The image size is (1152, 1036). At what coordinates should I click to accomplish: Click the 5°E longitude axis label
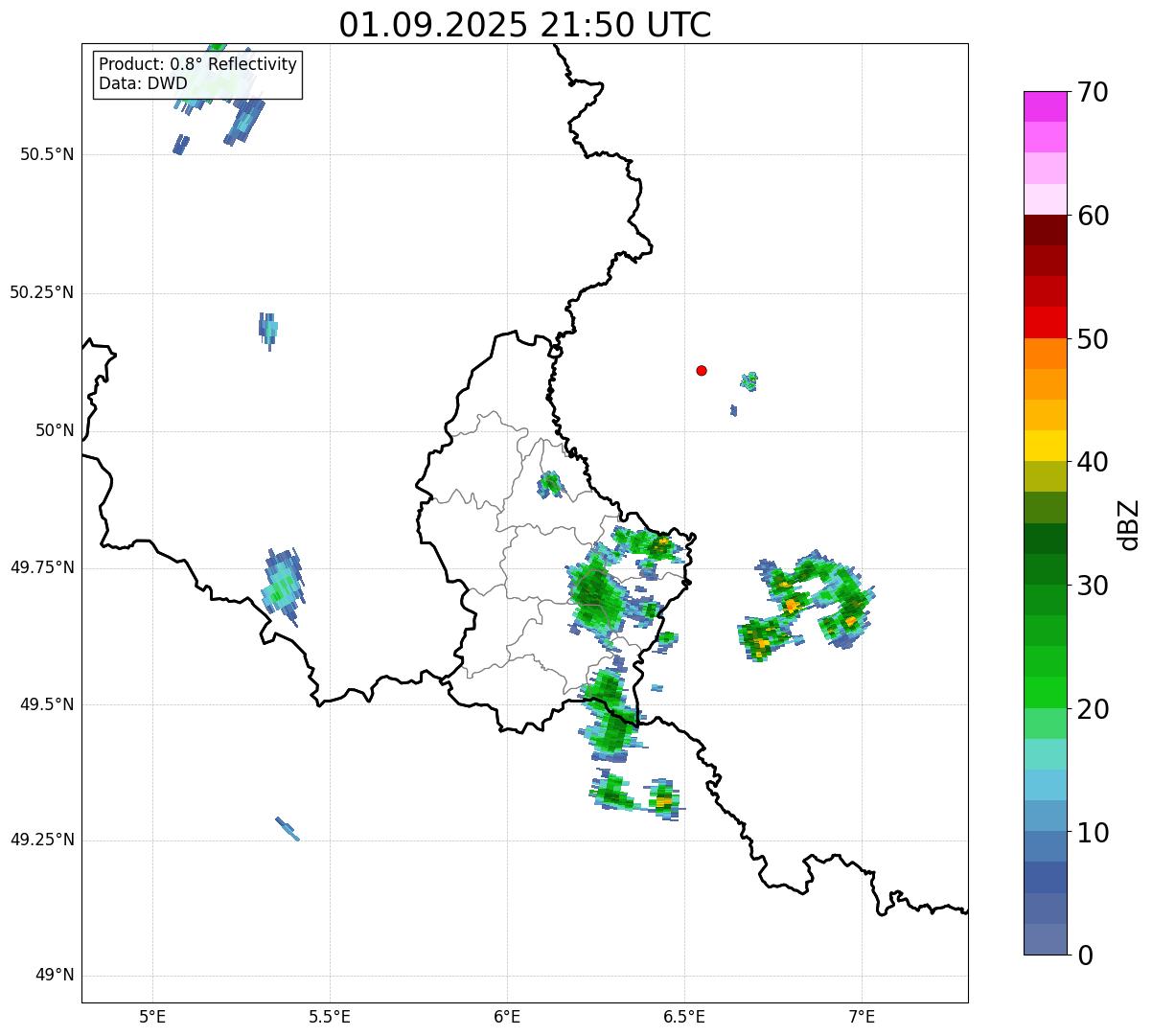(x=152, y=1016)
